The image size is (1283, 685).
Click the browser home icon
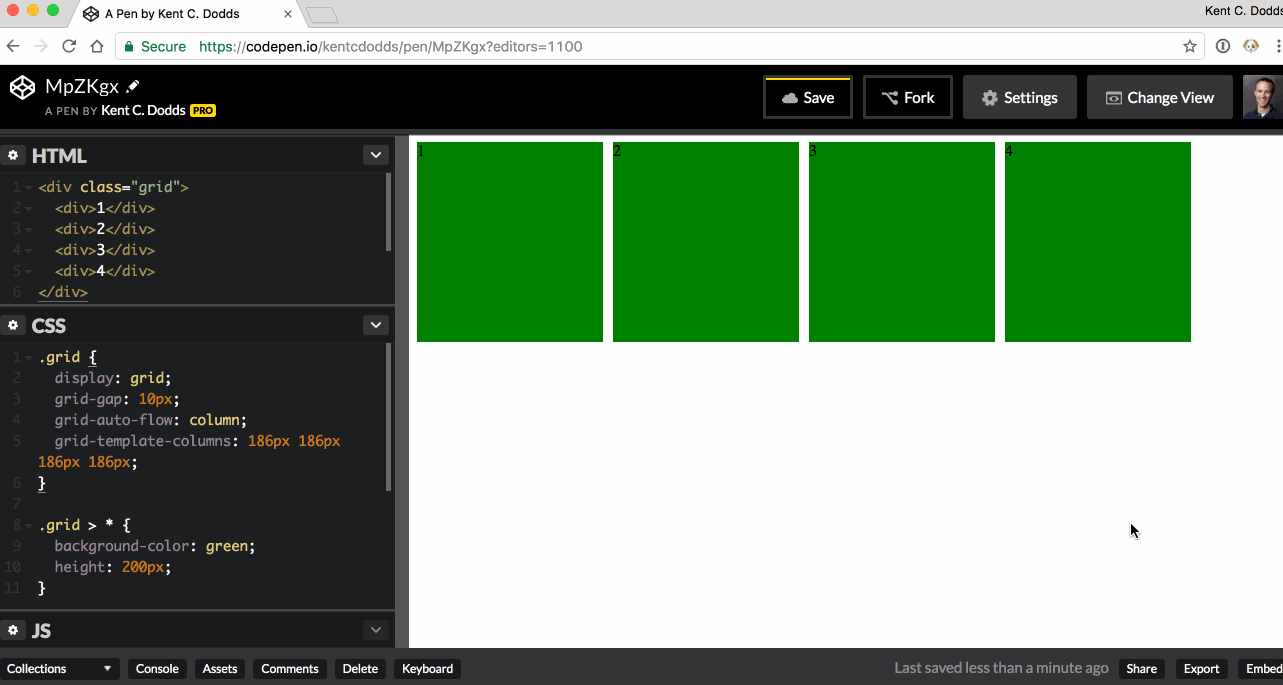97,46
